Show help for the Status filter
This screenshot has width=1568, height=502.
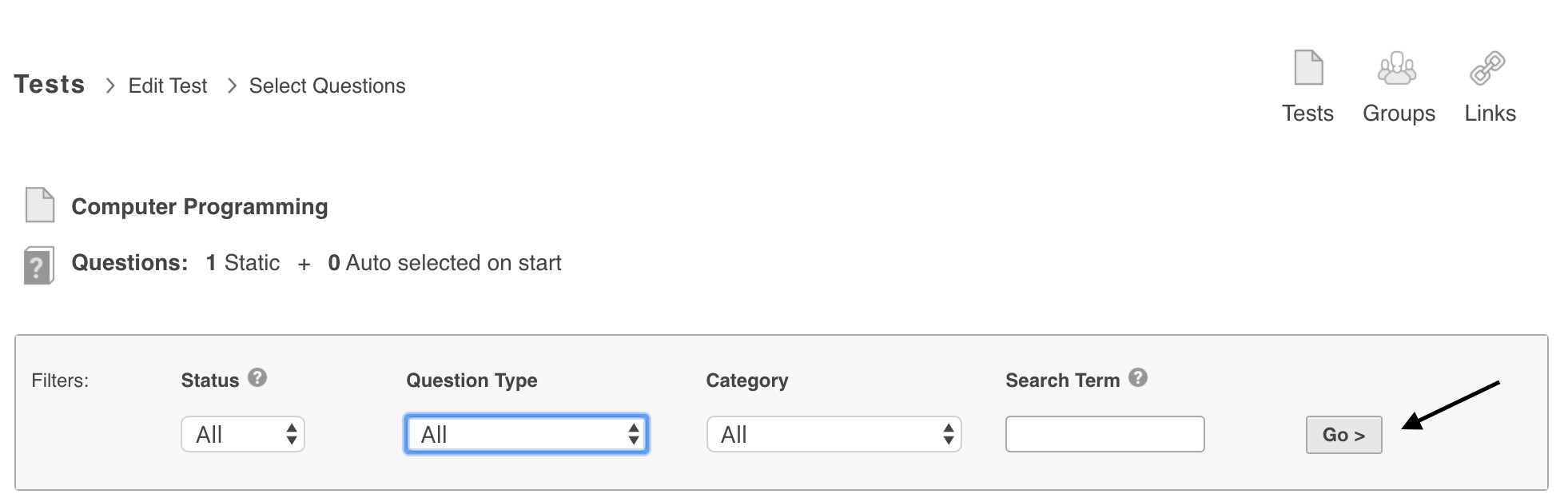coord(257,377)
